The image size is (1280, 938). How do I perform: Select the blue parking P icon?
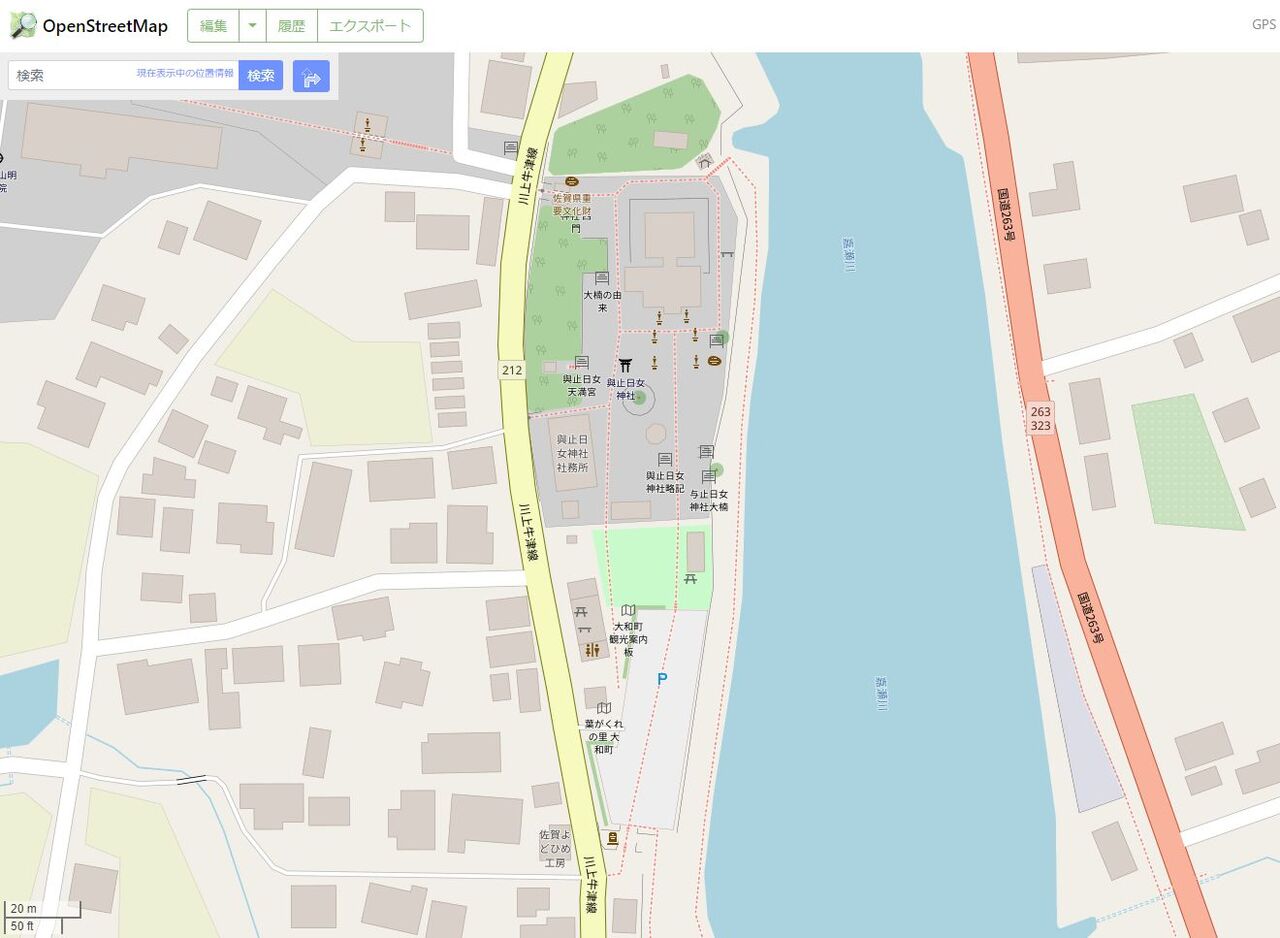coord(661,679)
